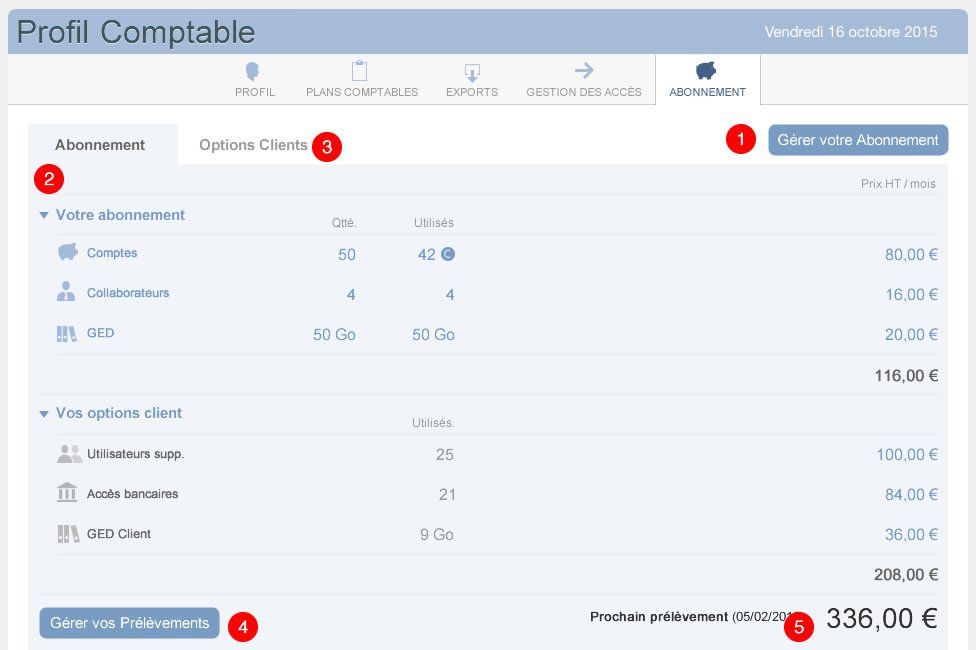976x650 pixels.
Task: Click the Abonnement piggy bank icon
Action: [707, 70]
